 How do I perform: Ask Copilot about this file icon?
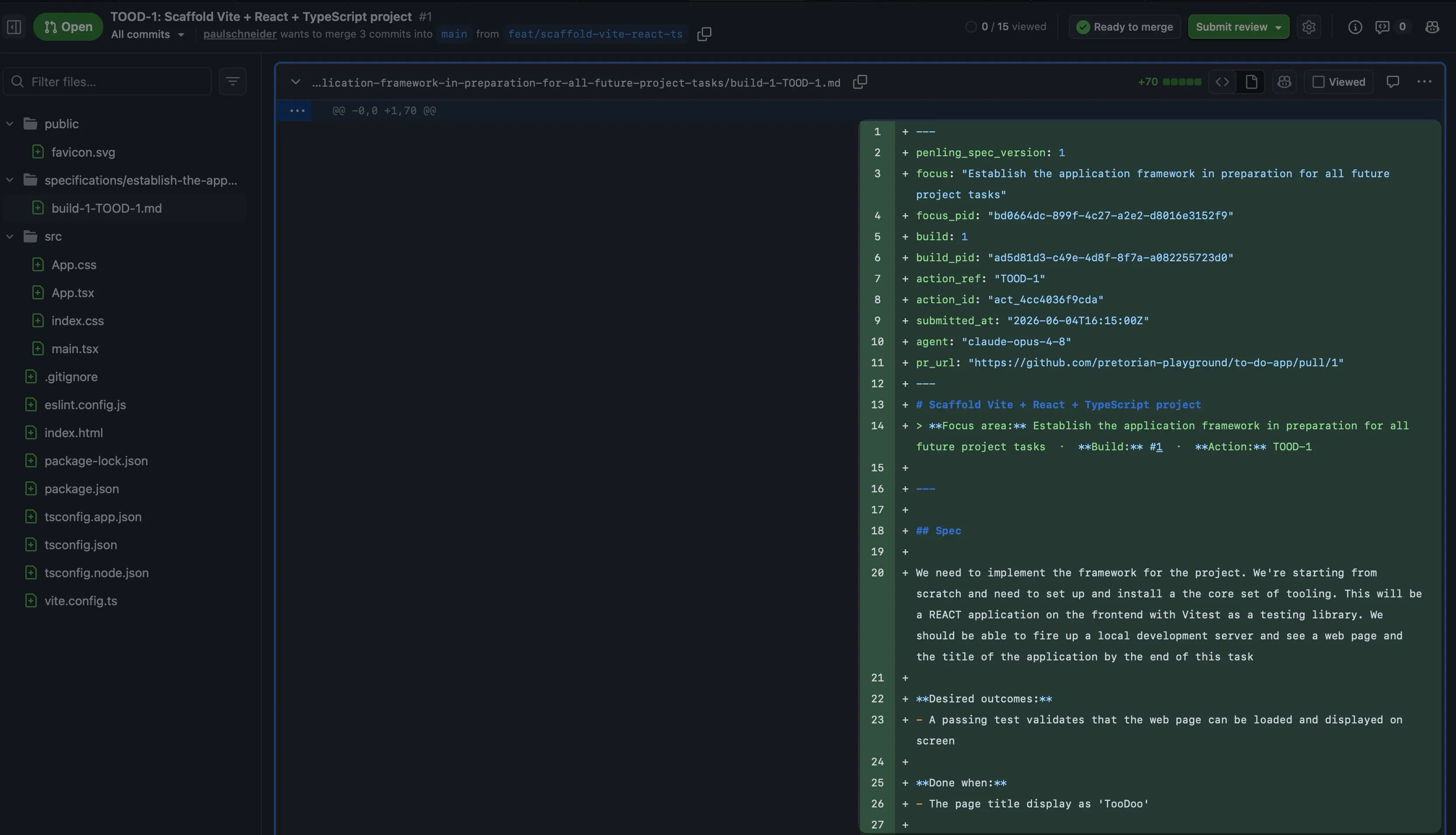tap(1284, 82)
